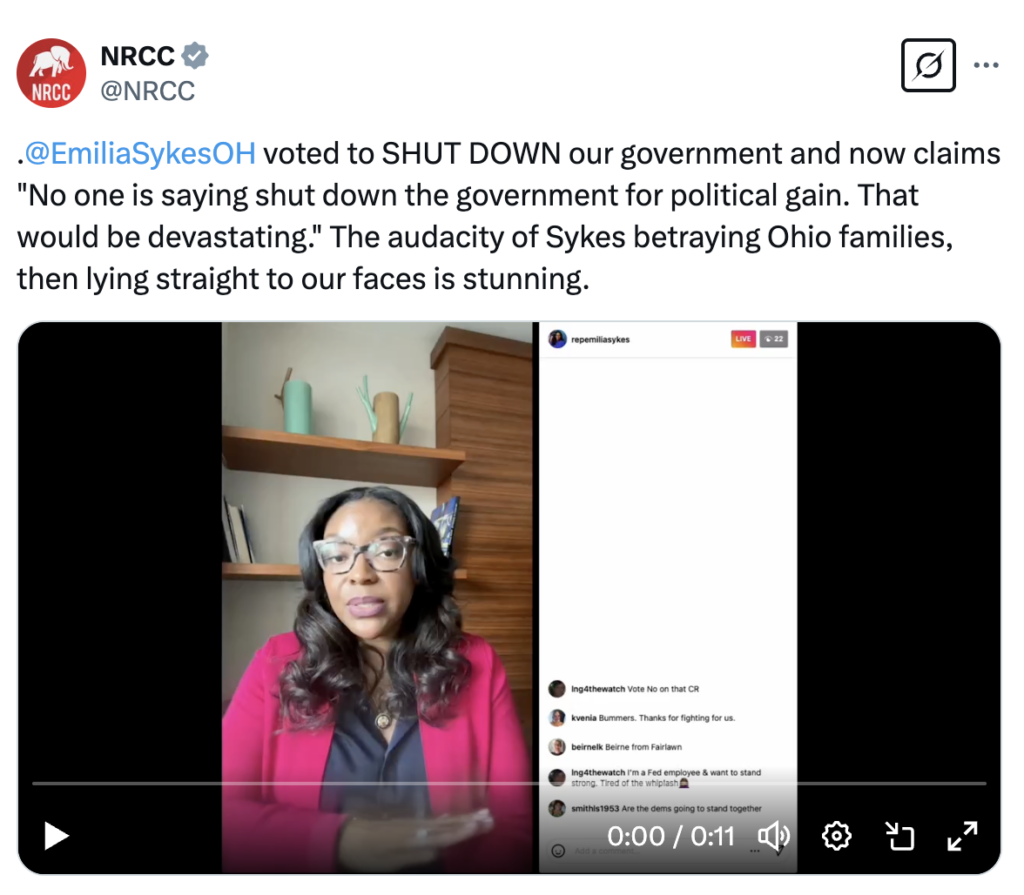The width and height of the screenshot is (1024, 895).
Task: Open the @EmiliaSykesOH mention link
Action: pyautogui.click(x=140, y=154)
